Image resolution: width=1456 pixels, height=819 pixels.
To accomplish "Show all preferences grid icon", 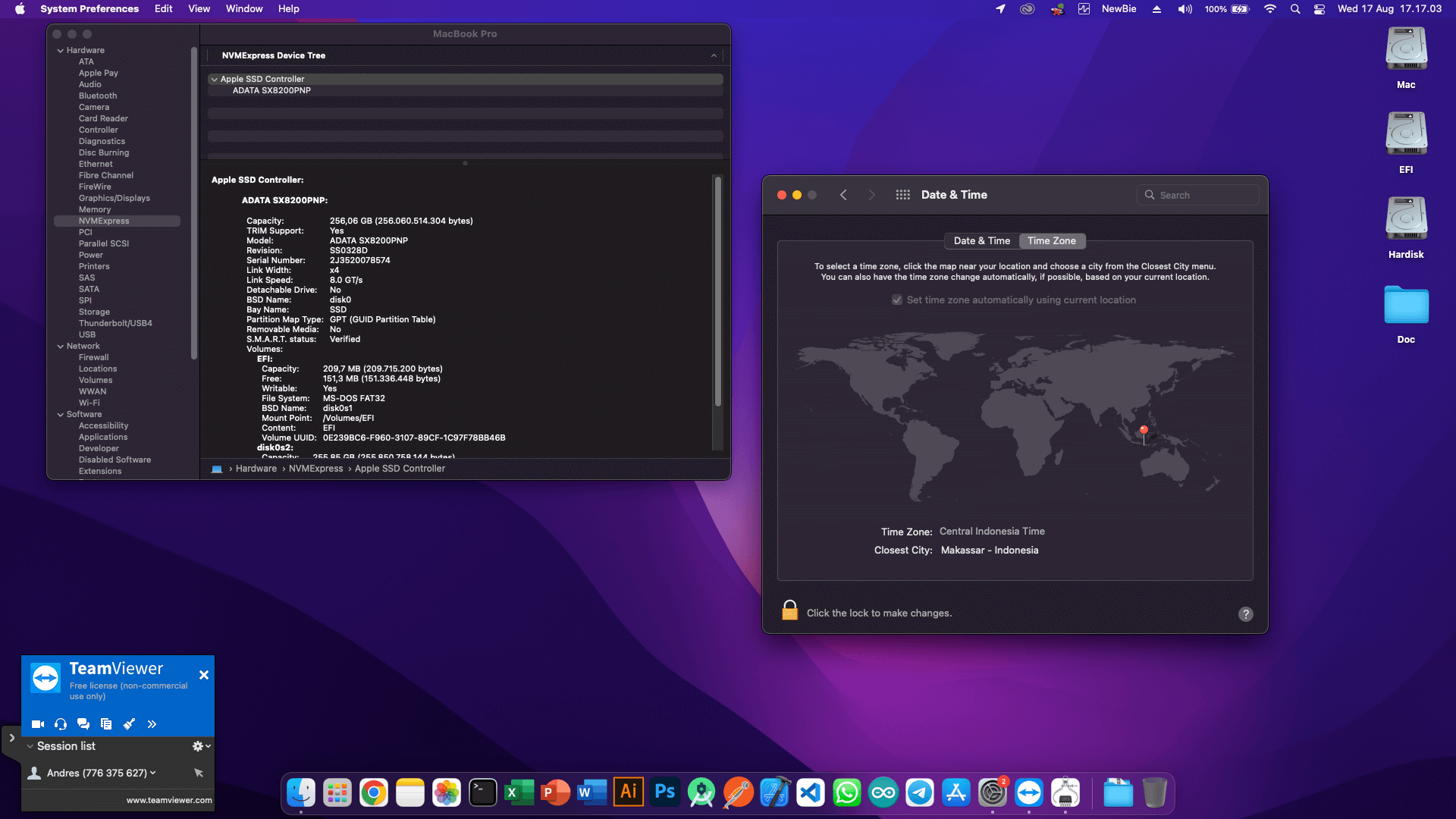I will [902, 195].
